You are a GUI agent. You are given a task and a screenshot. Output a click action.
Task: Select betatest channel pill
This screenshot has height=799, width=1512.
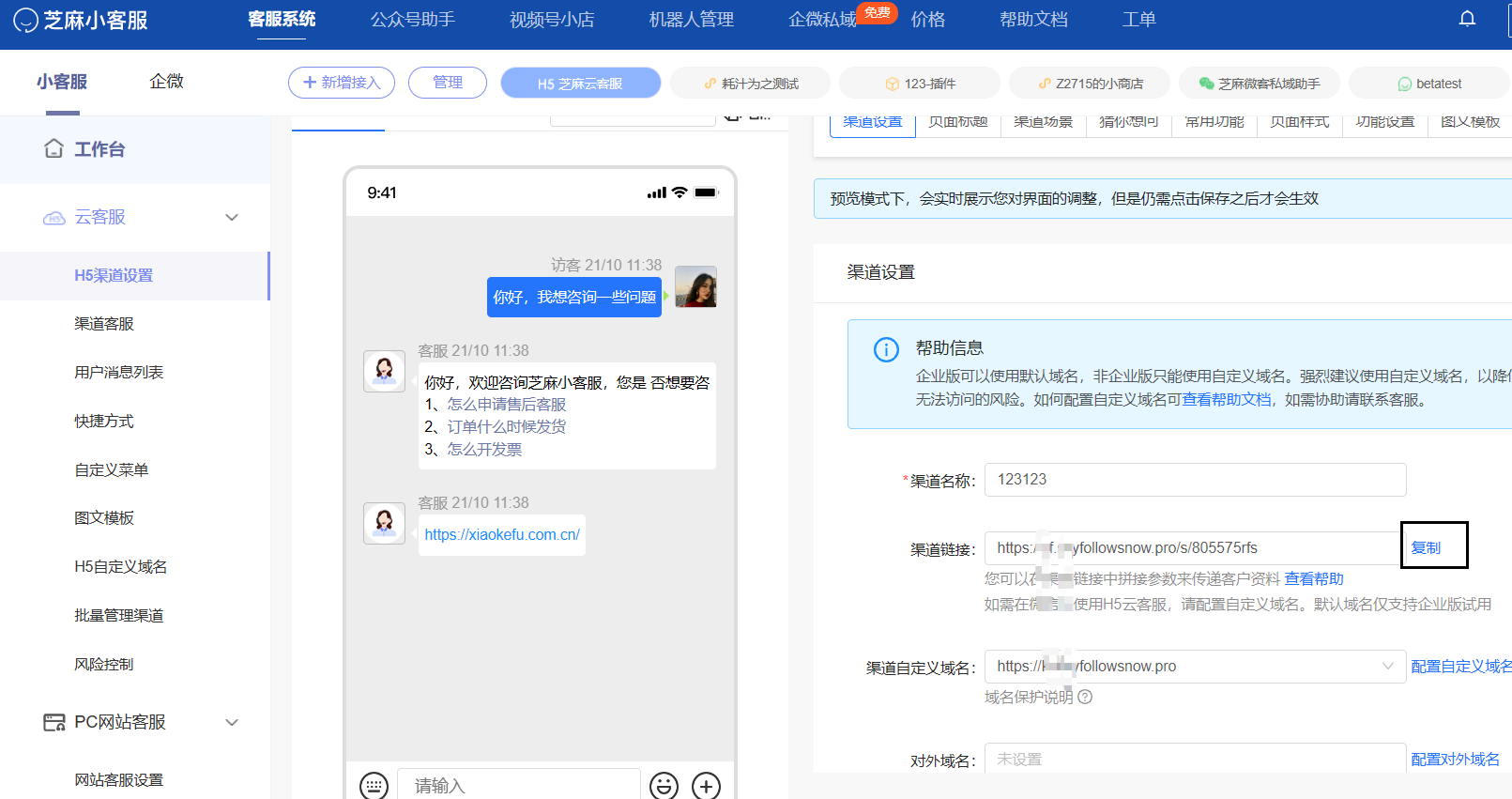pyautogui.click(x=1429, y=84)
